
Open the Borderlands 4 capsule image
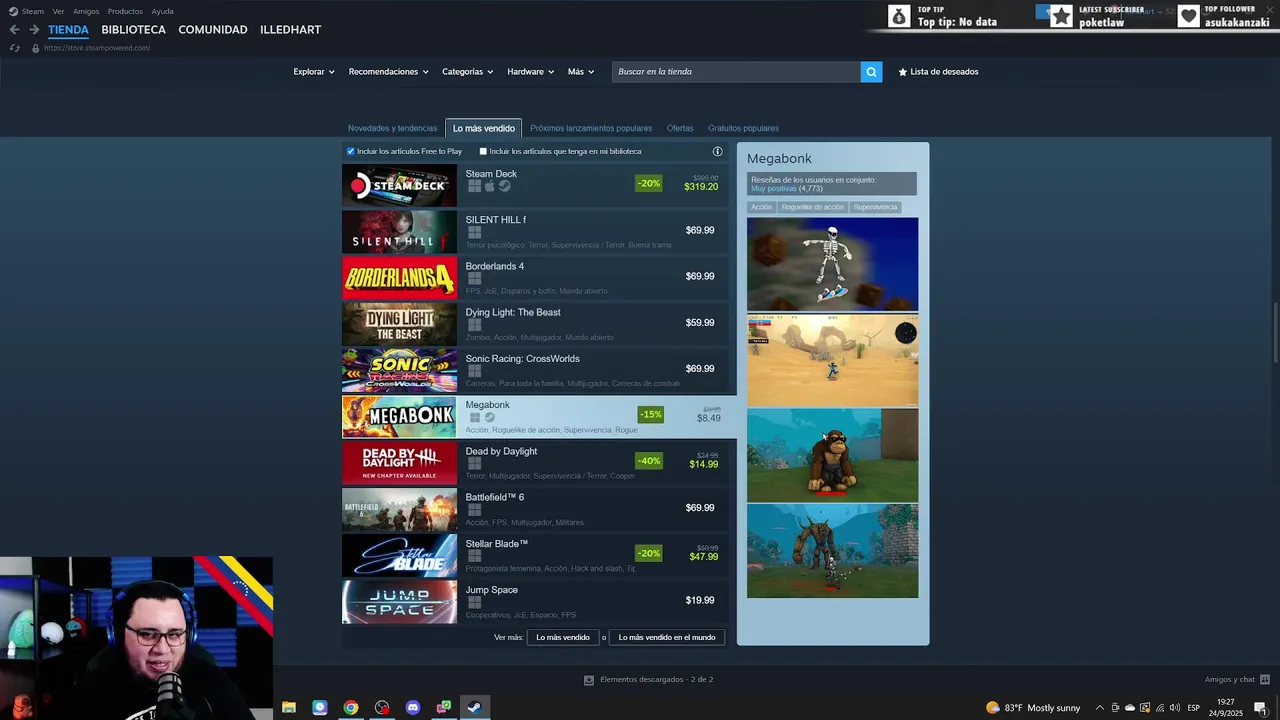click(x=399, y=278)
